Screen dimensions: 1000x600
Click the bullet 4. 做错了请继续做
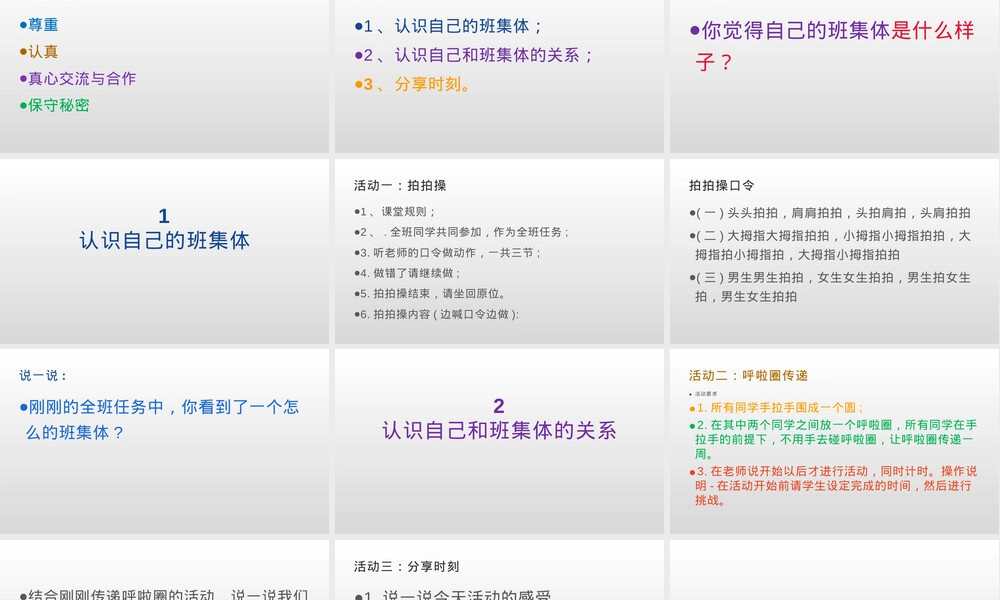(410, 273)
